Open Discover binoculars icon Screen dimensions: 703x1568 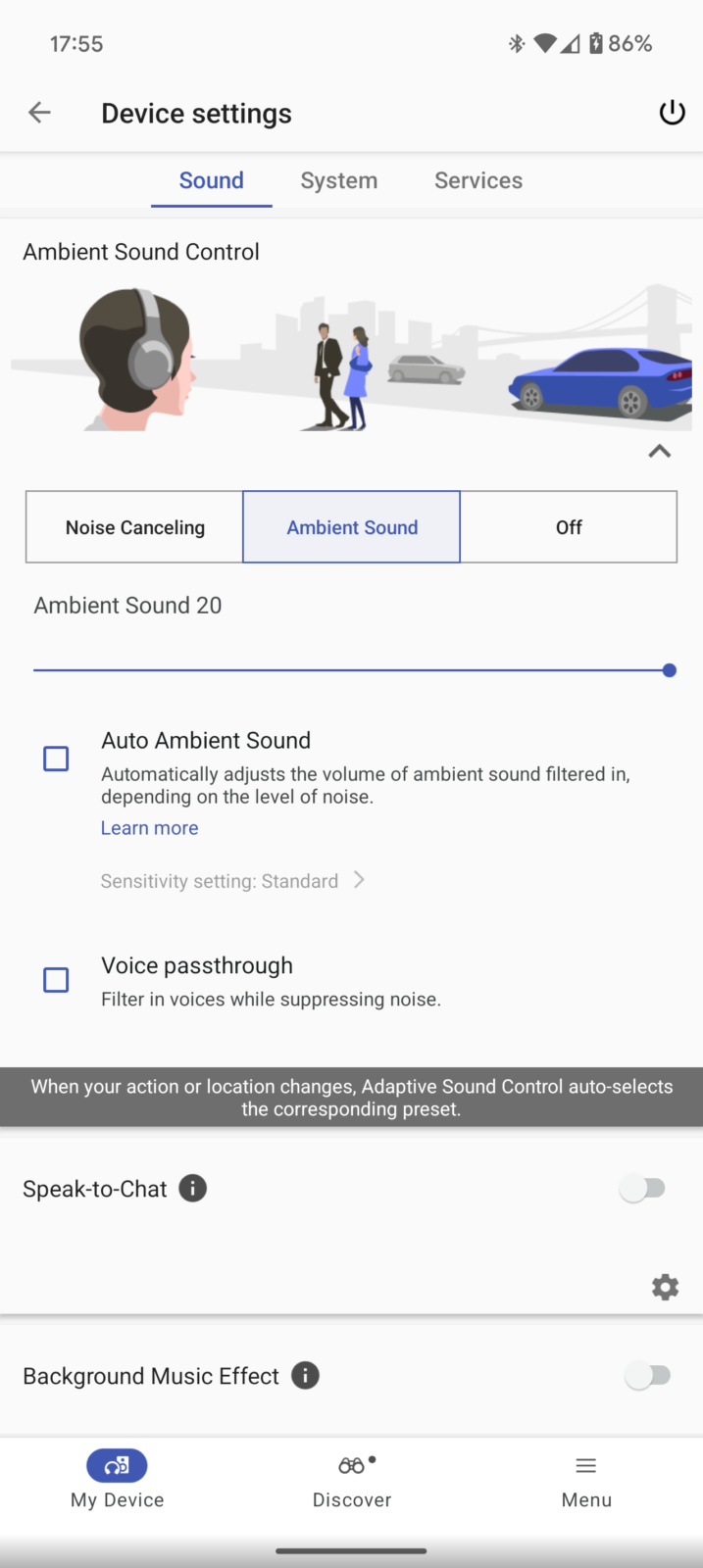[x=352, y=1466]
